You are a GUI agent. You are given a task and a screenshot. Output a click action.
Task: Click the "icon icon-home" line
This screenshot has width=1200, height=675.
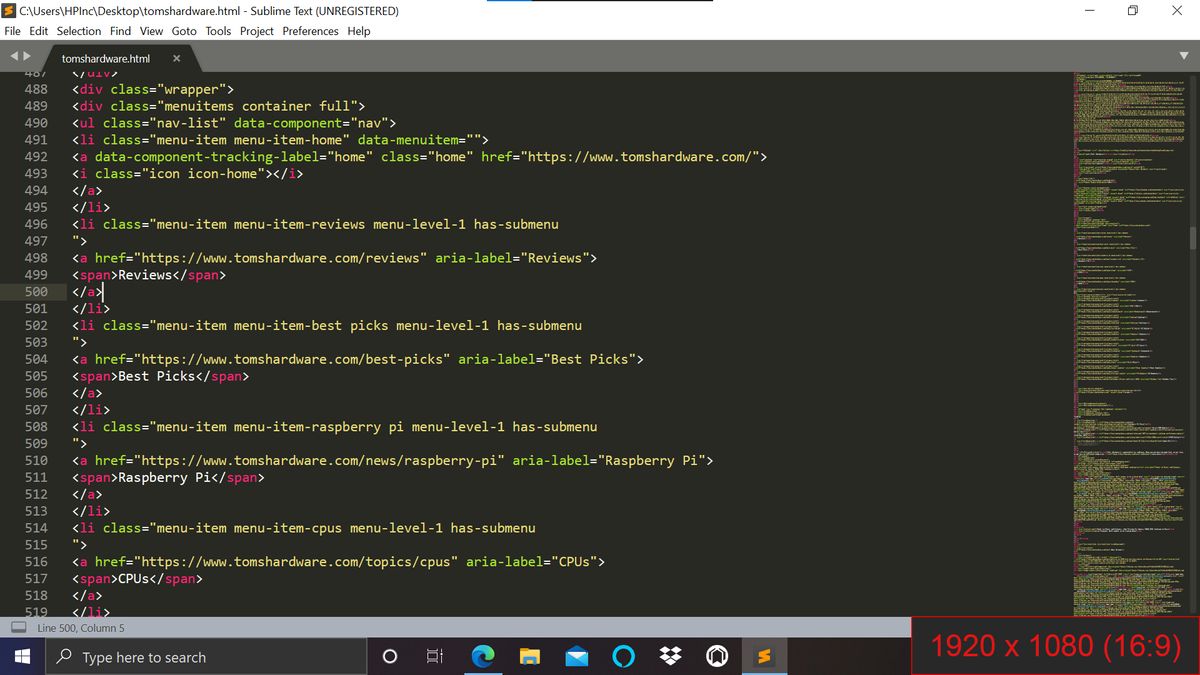188,173
